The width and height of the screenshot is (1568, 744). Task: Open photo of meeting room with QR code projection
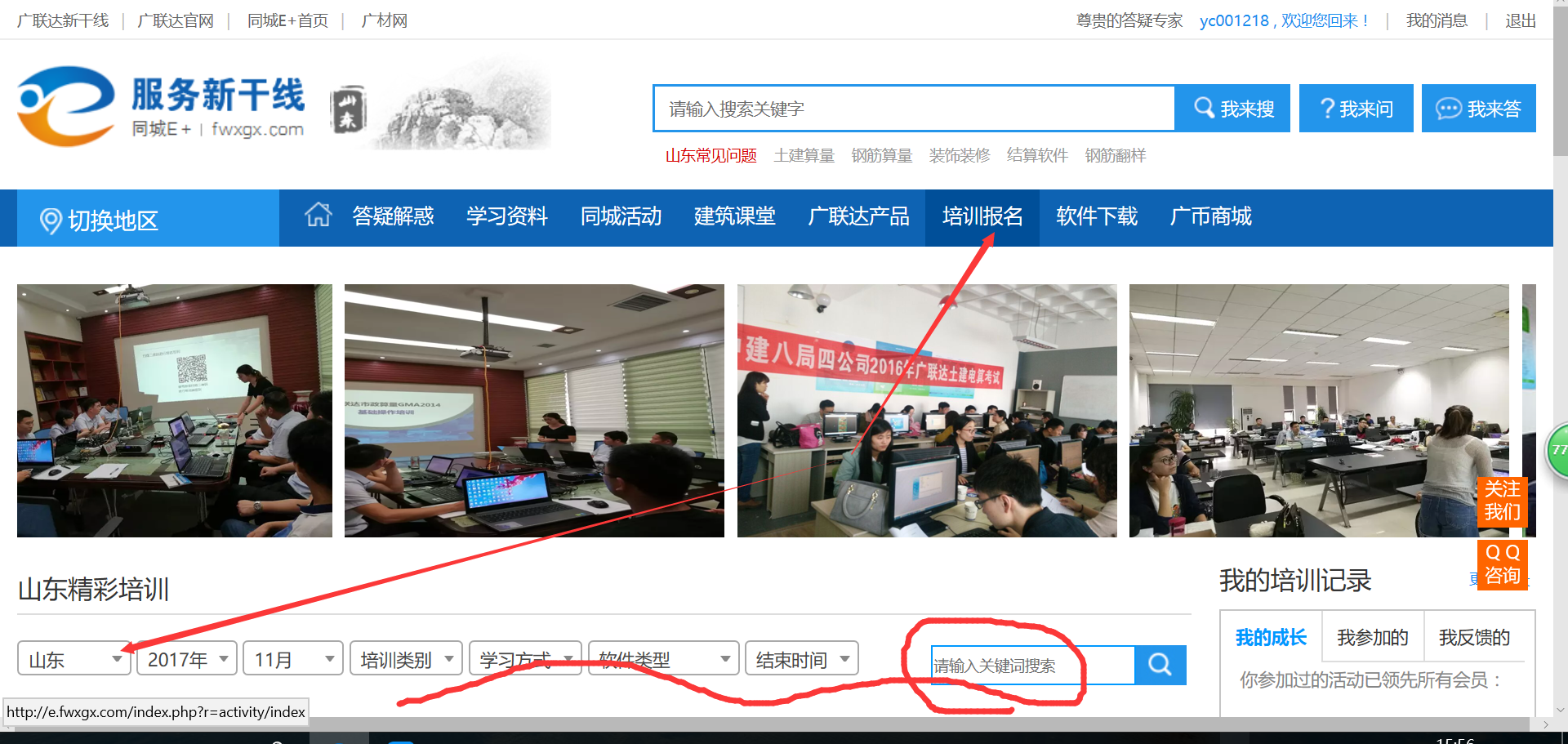coord(175,411)
